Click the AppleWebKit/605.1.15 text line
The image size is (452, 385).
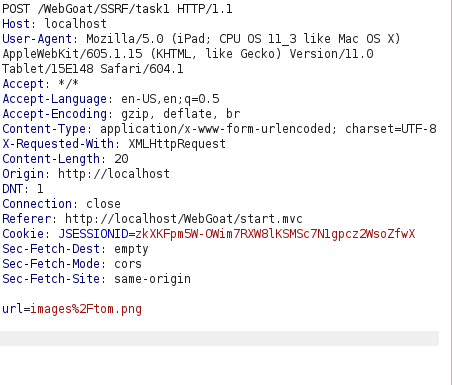(188, 54)
